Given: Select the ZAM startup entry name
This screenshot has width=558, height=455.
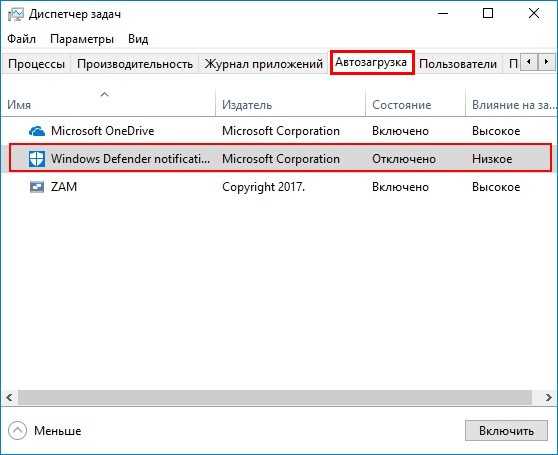Looking at the screenshot, I should [64, 186].
